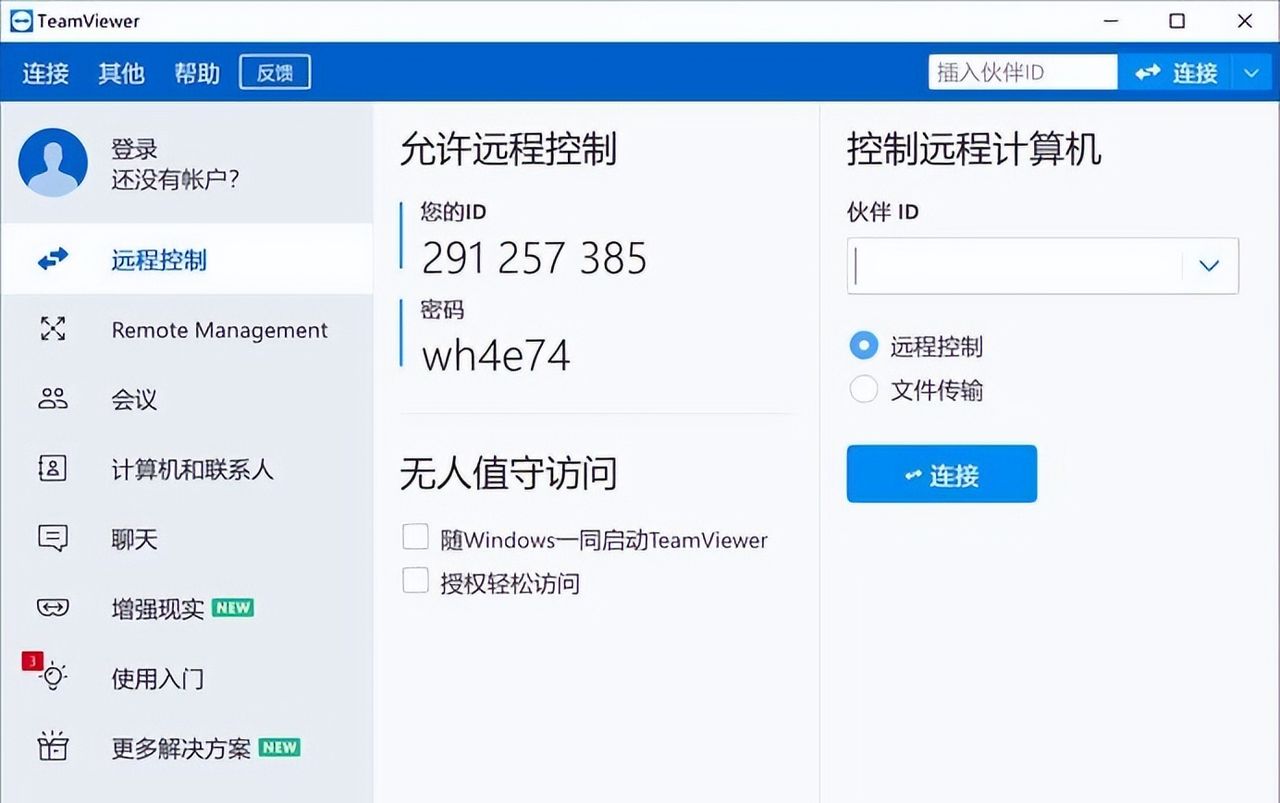
Task: Click the TeamViewer logo in title bar
Action: pyautogui.click(x=20, y=20)
